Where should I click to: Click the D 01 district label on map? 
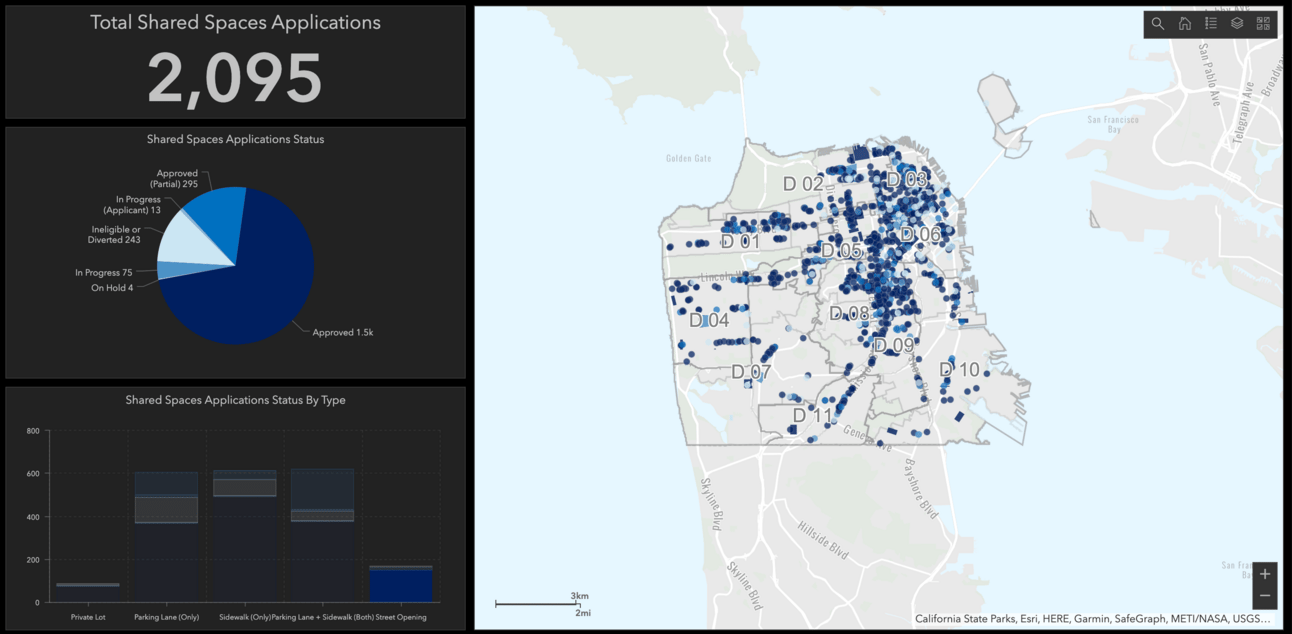point(740,241)
